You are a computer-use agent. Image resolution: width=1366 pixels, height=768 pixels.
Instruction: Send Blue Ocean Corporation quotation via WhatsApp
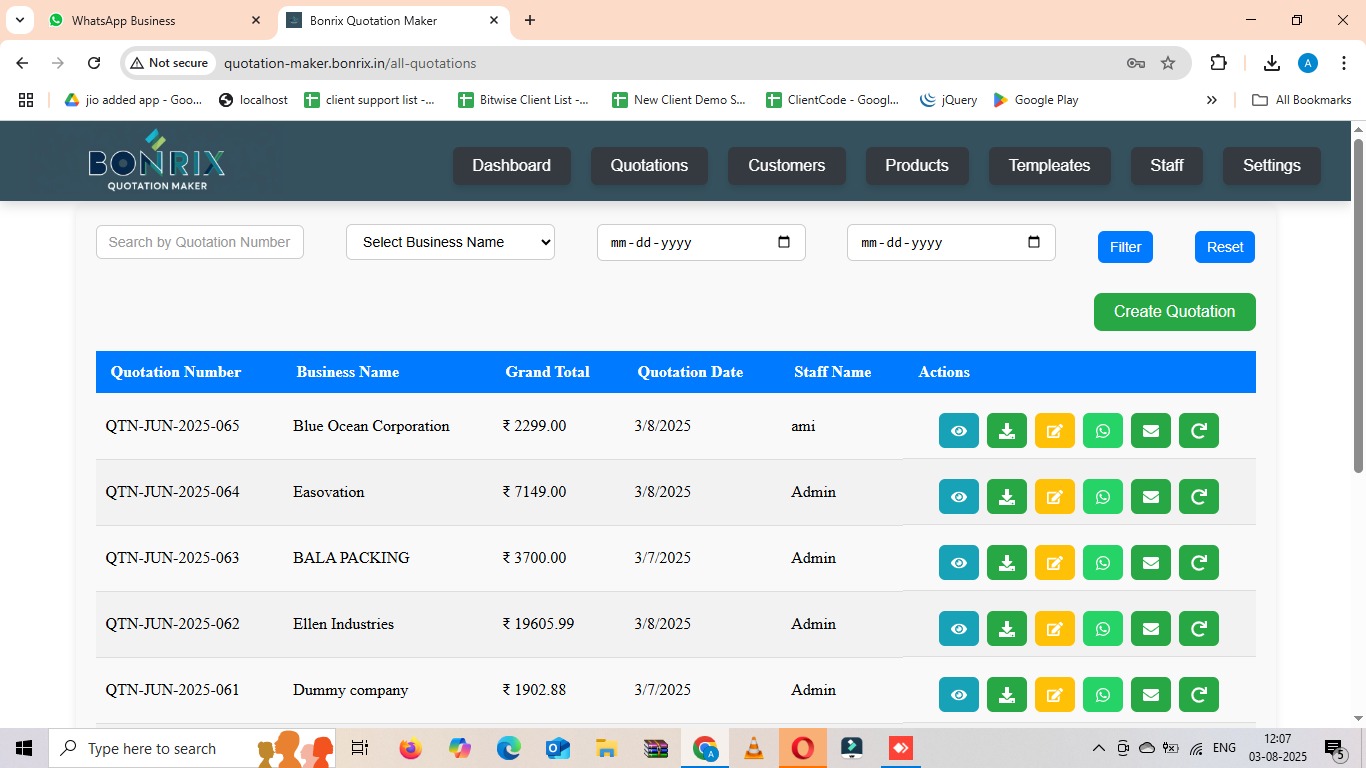(1103, 431)
